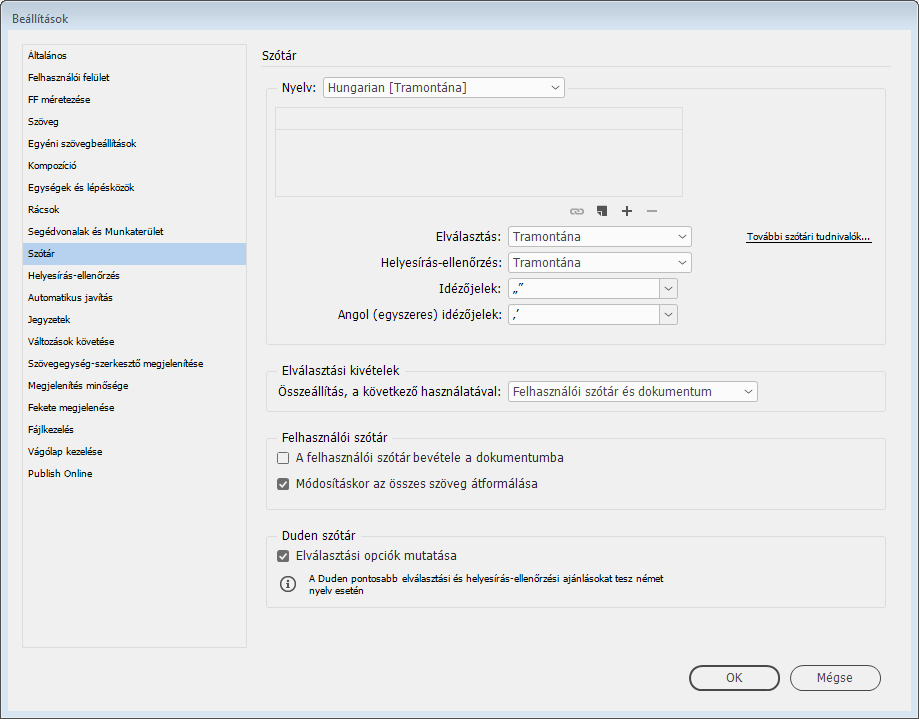Click the További szótári tudnivalók link

tap(808, 238)
